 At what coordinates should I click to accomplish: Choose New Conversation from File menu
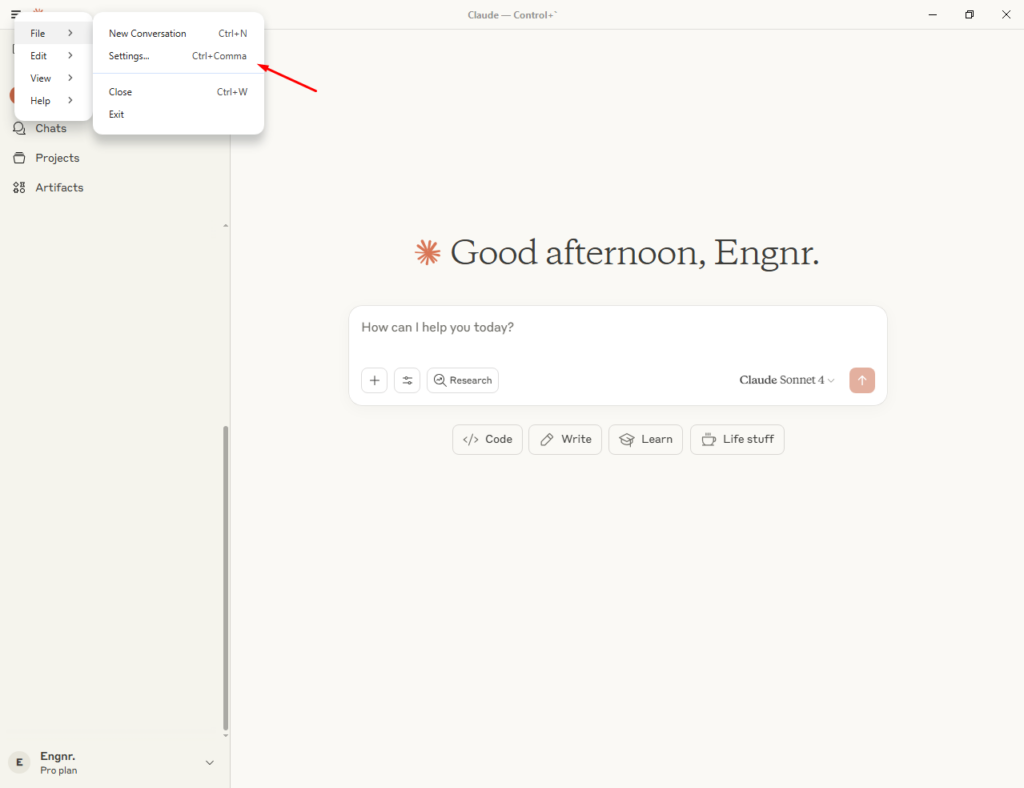[x=178, y=33]
